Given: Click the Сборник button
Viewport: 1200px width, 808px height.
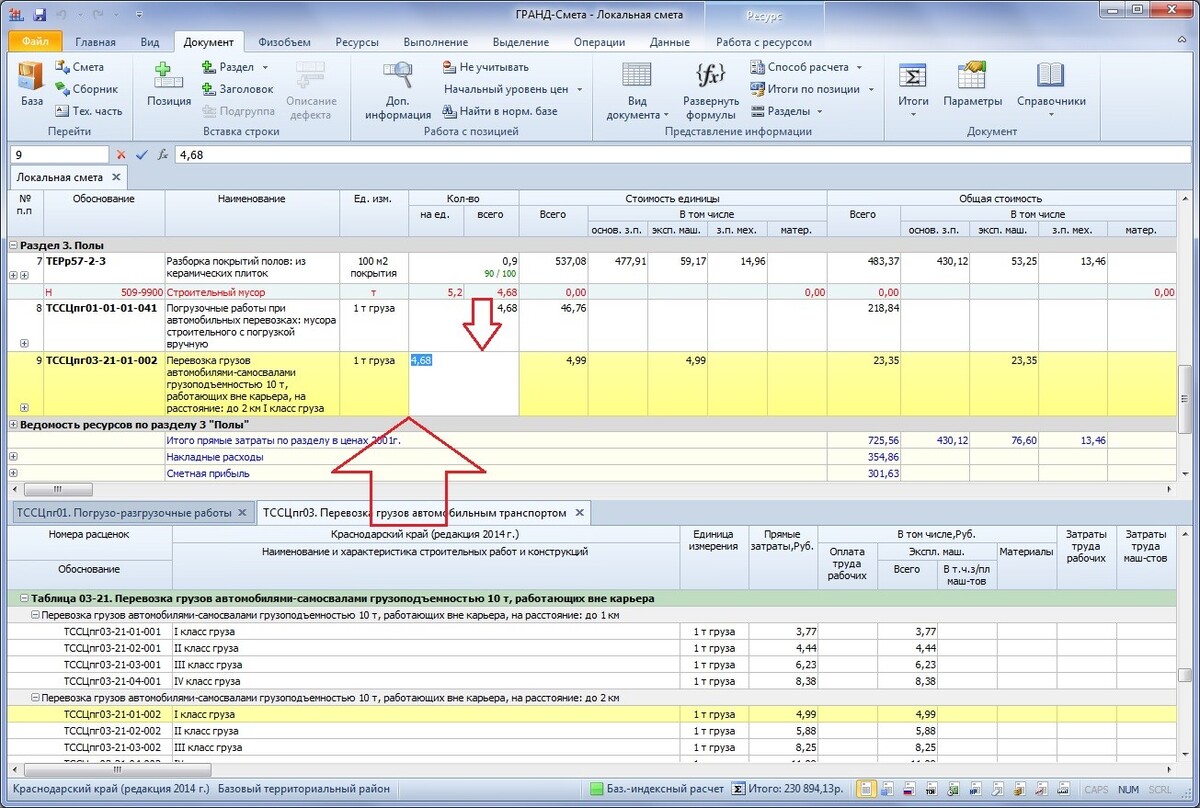Looking at the screenshot, I should point(86,89).
